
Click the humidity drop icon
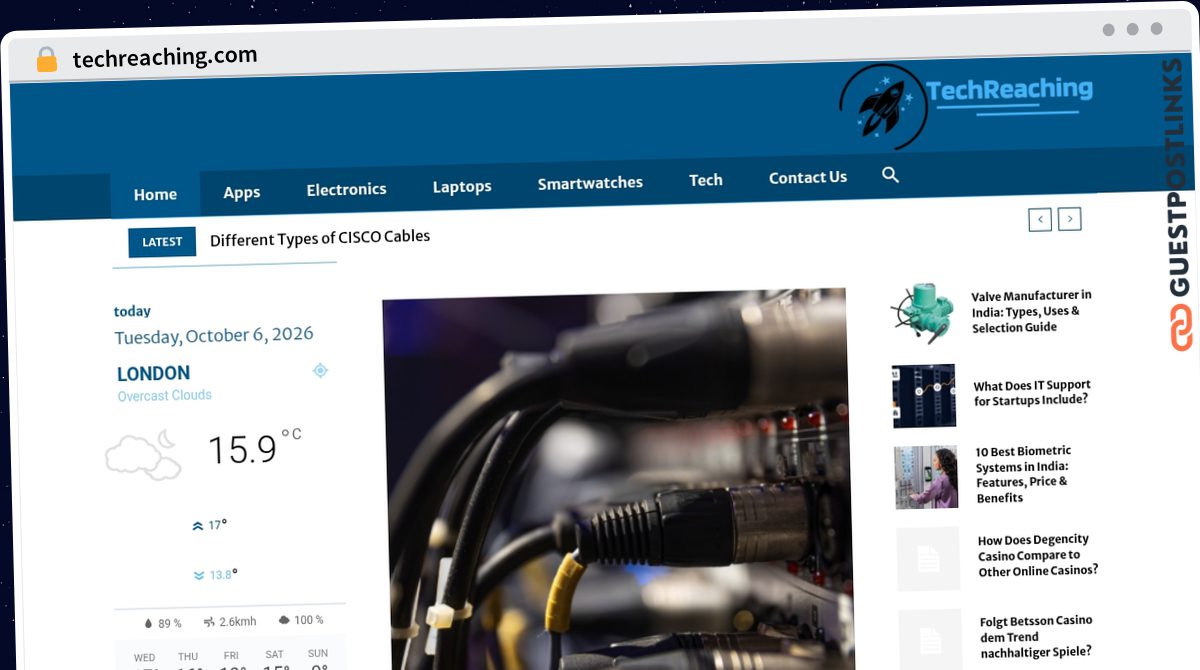coord(149,623)
